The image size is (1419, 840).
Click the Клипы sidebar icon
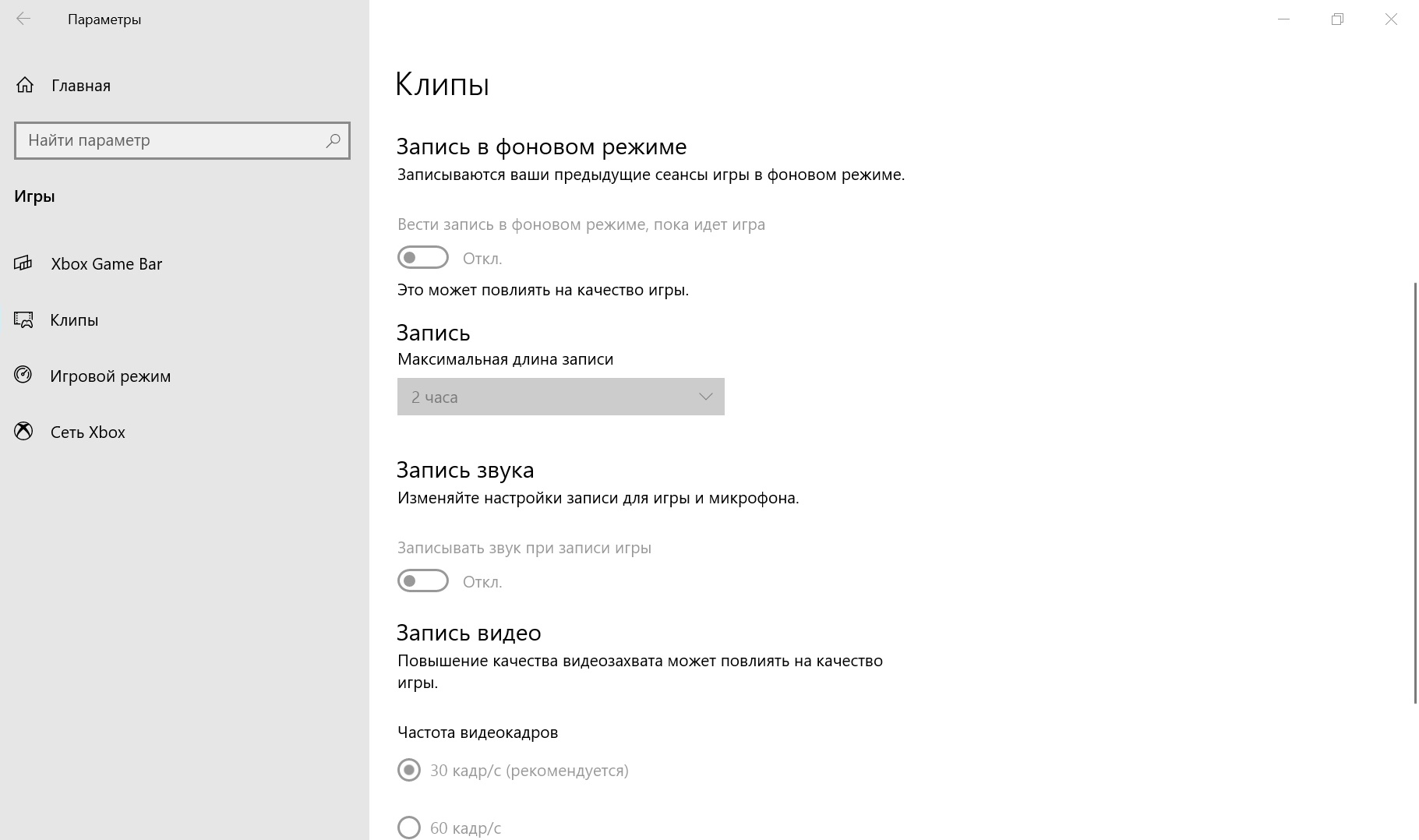[23, 319]
